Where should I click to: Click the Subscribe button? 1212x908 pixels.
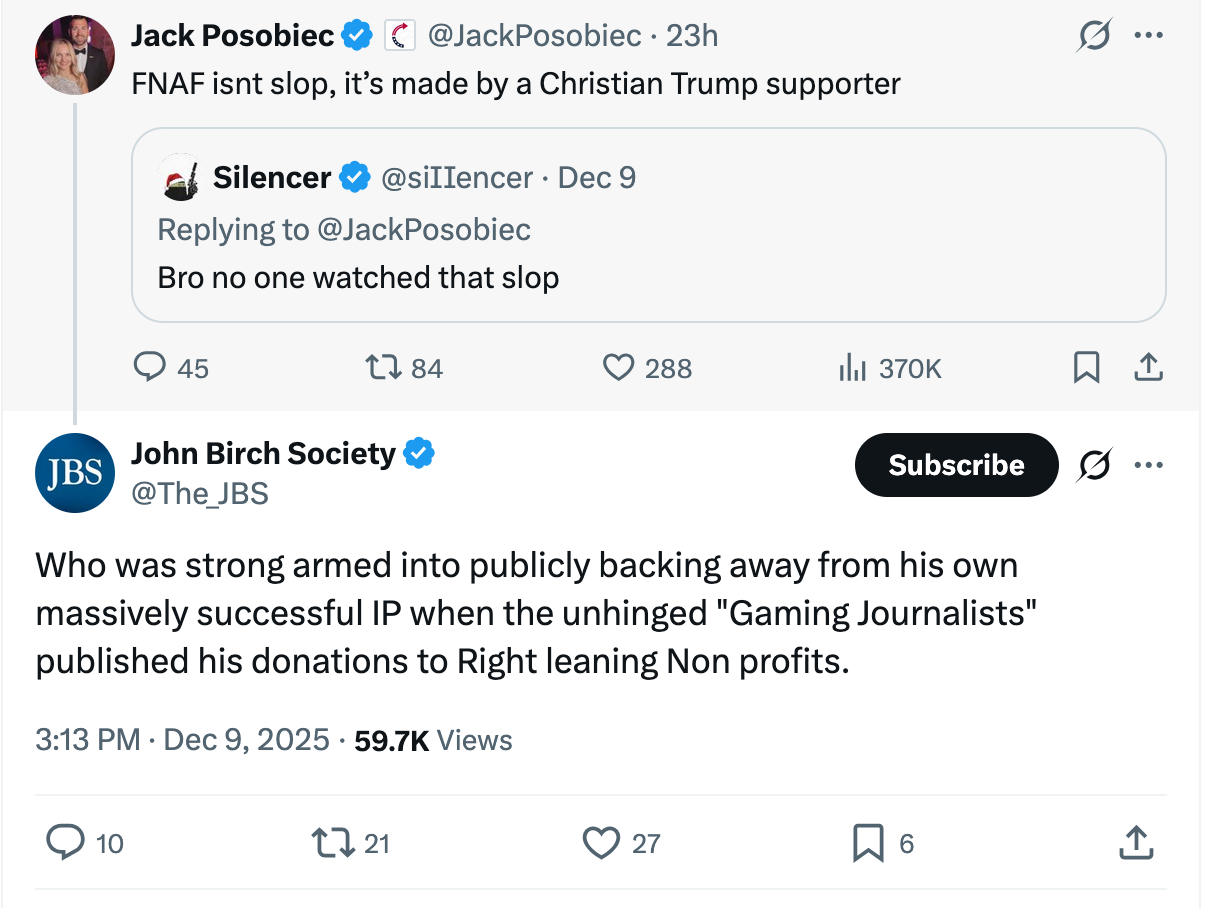tap(956, 465)
